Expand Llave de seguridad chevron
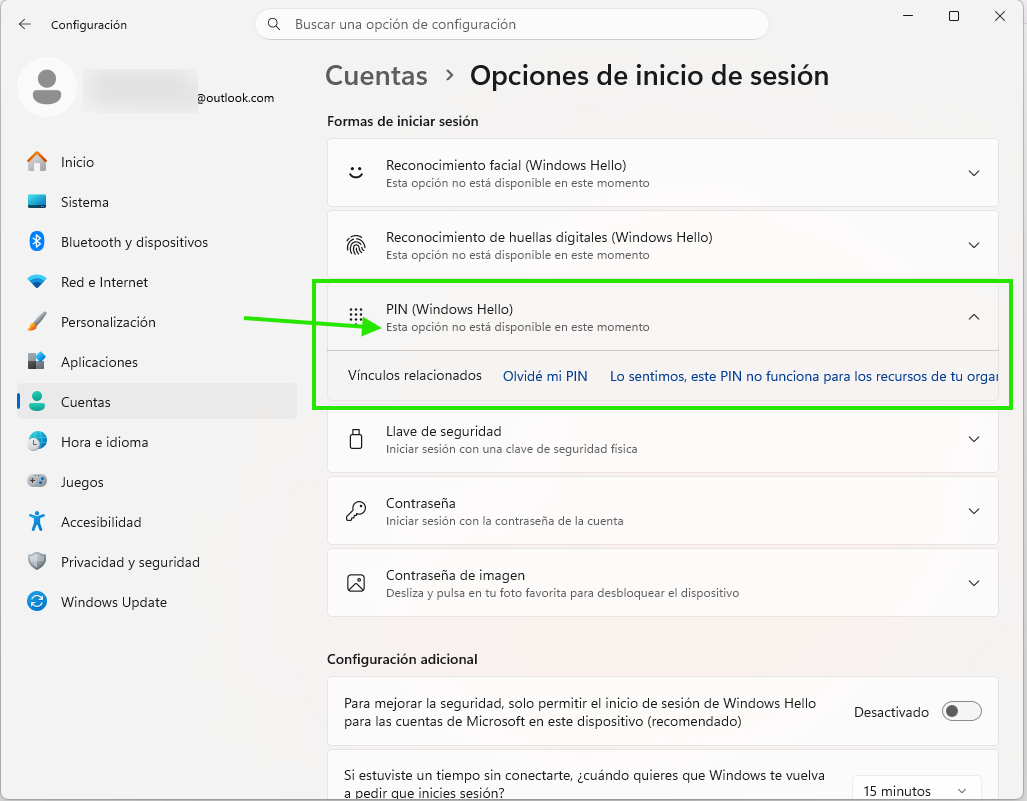This screenshot has width=1027, height=801. pos(974,439)
